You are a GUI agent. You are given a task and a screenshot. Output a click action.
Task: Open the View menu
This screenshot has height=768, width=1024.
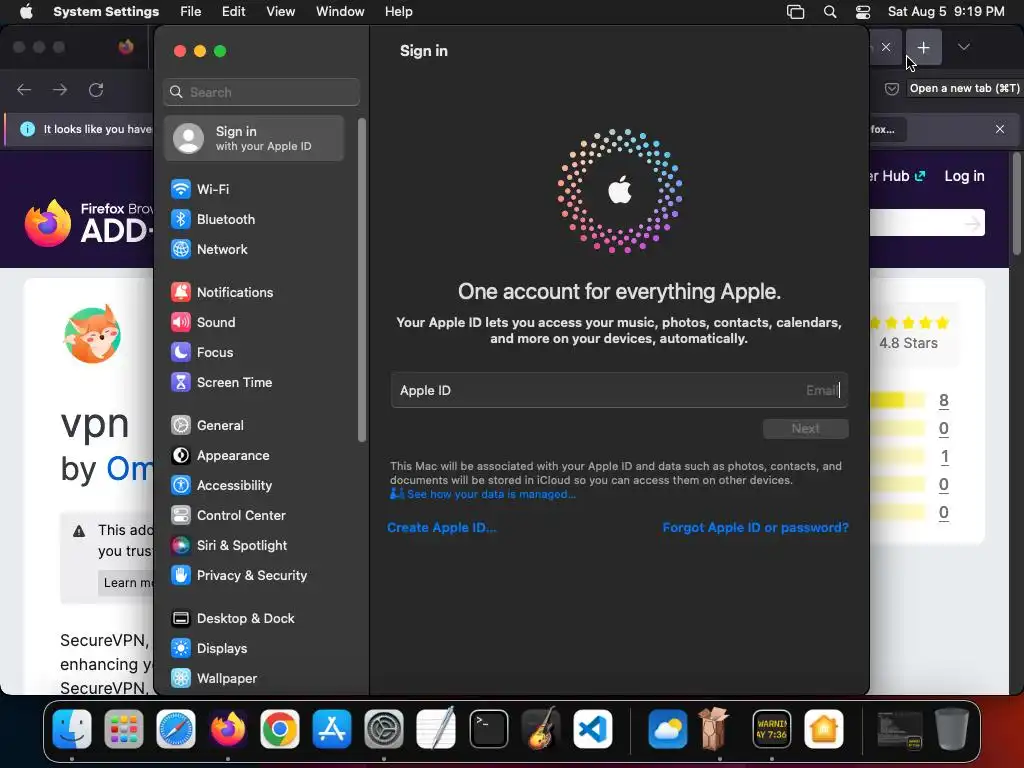point(281,12)
